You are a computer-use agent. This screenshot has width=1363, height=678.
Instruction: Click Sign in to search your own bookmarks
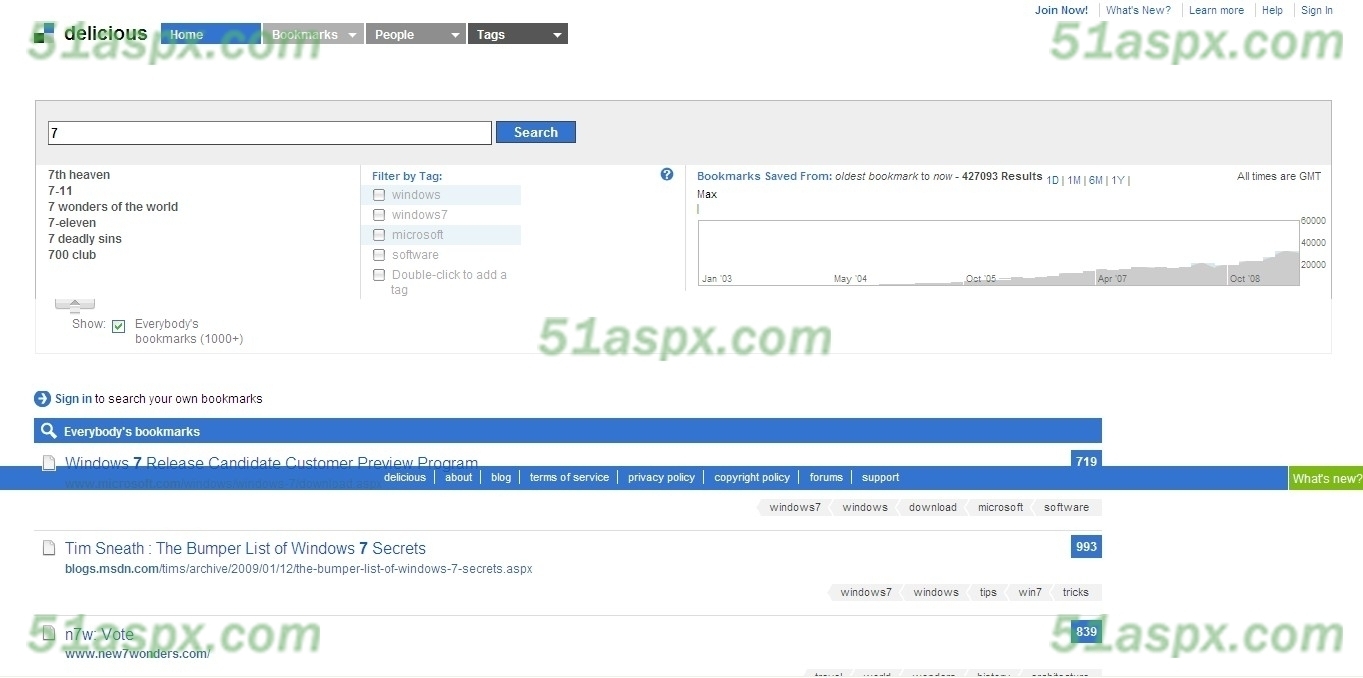point(73,399)
